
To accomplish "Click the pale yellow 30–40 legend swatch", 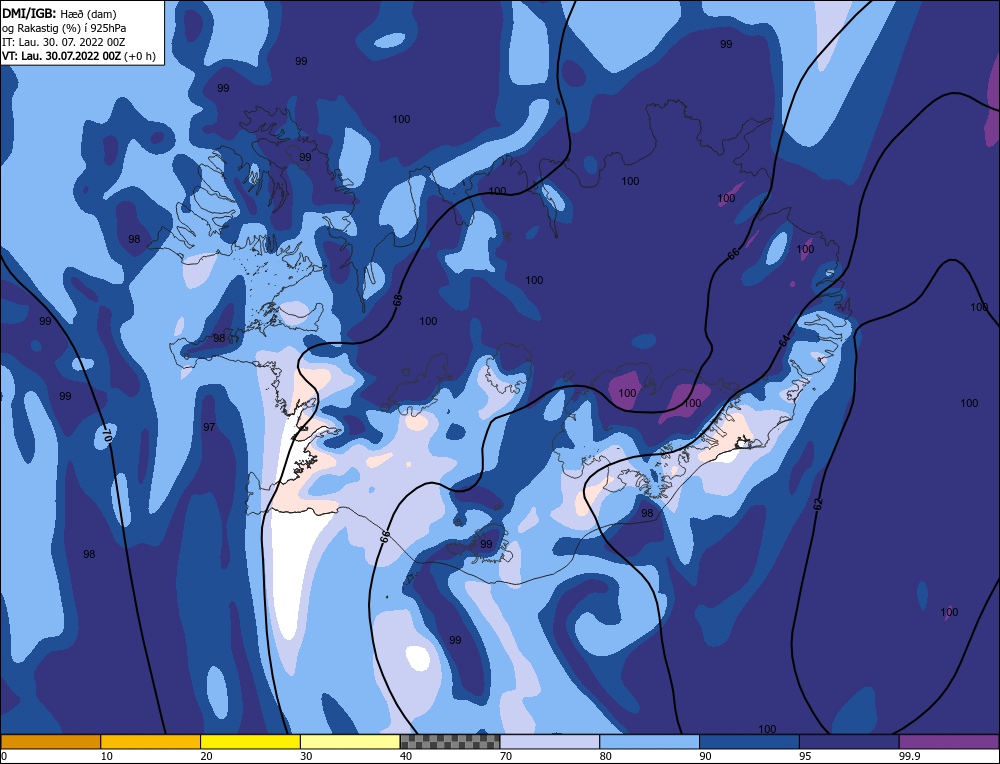I will pos(350,741).
